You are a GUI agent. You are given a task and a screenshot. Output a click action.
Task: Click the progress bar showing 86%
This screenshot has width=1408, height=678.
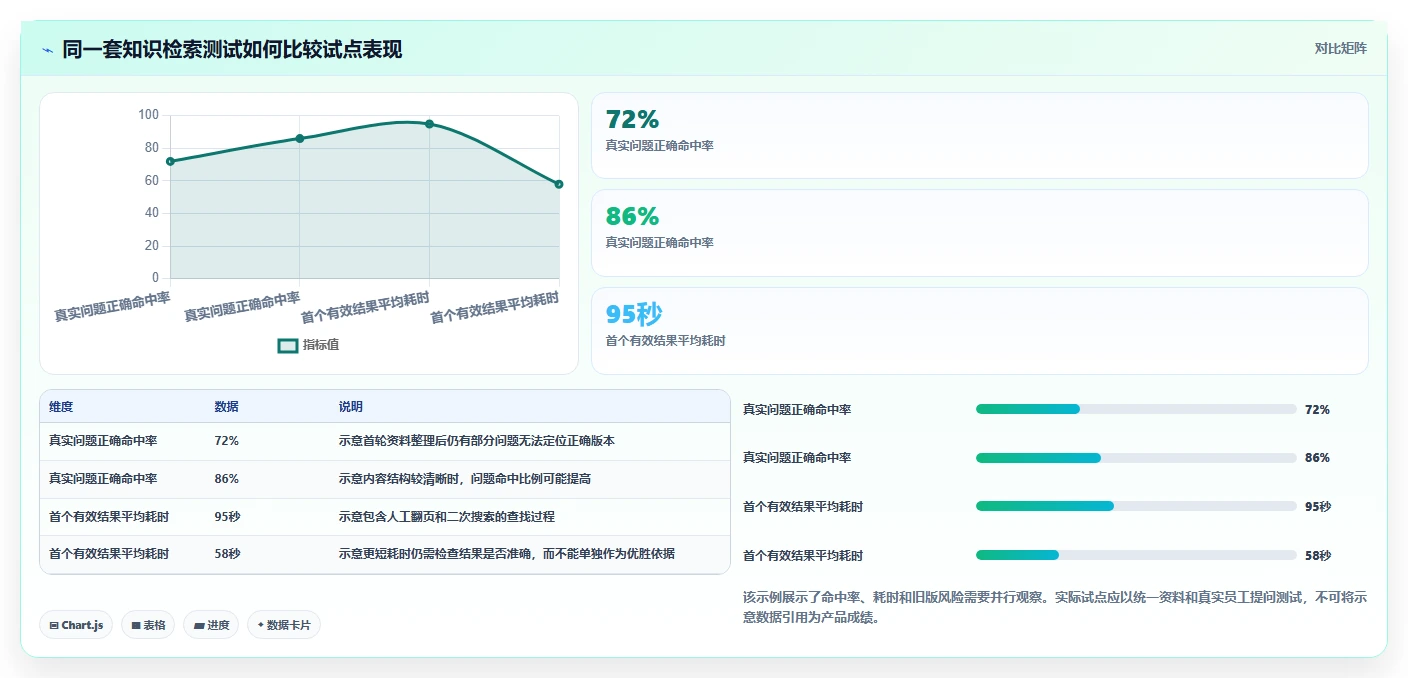[1136, 458]
